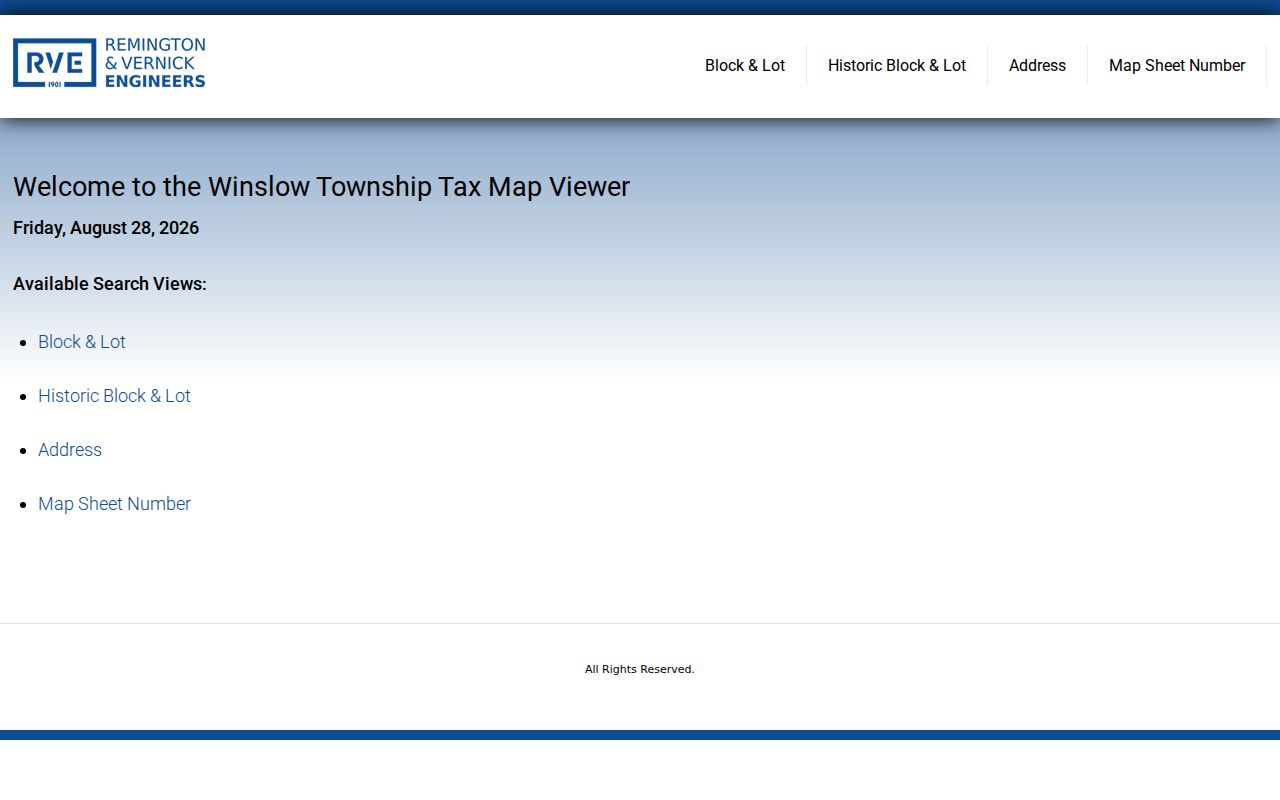Choose Map Sheet Number in top navigation
The image size is (1280, 800).
tap(1177, 65)
